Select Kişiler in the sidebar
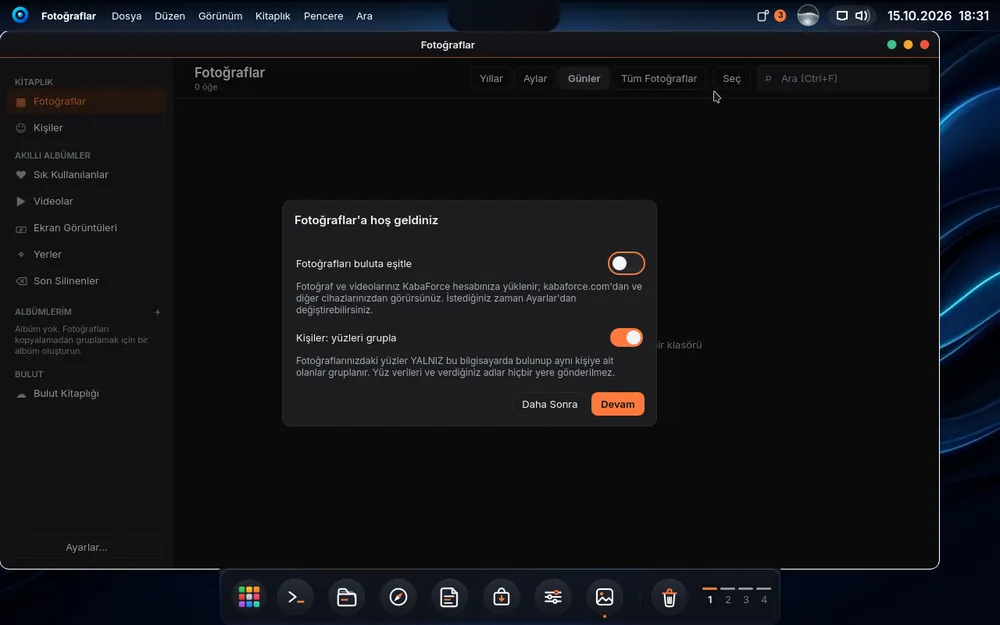 point(87,128)
